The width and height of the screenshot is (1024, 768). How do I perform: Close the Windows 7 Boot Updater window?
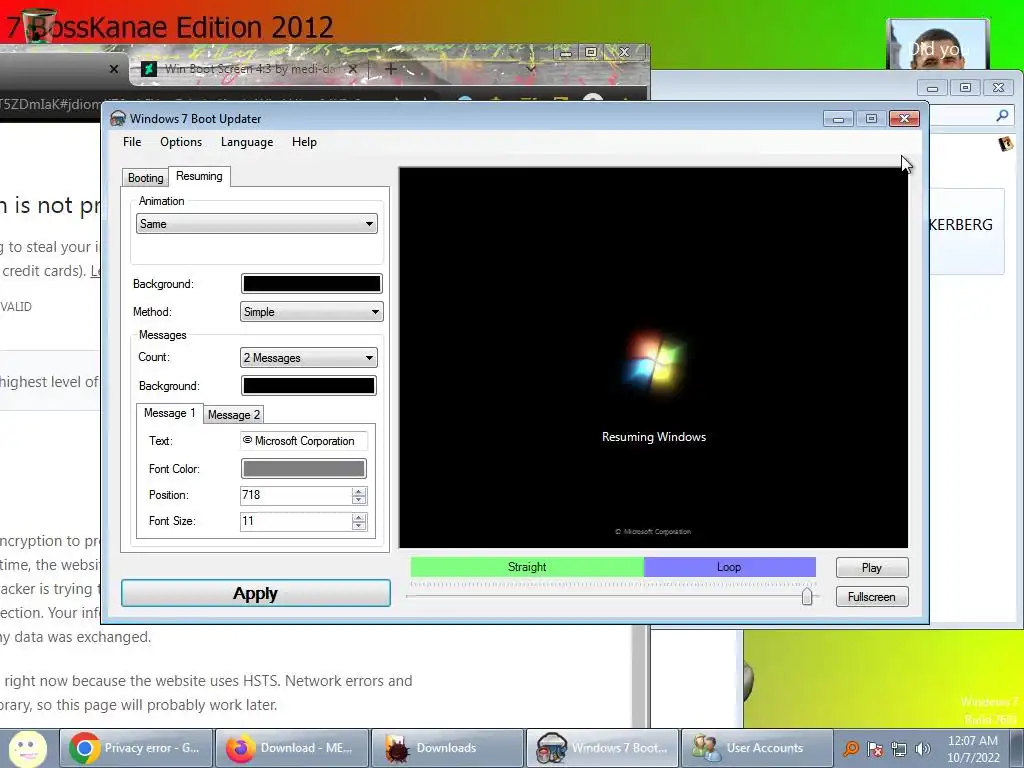click(x=904, y=118)
